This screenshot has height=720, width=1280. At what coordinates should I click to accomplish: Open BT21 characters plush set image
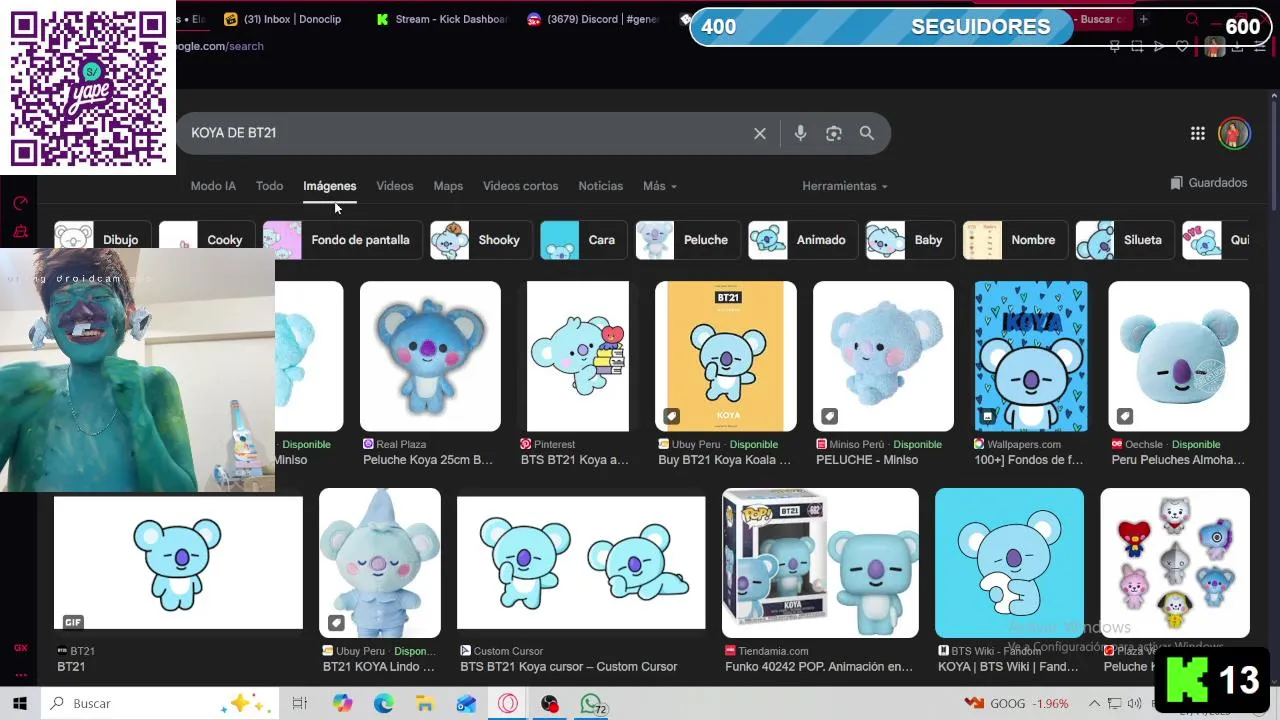[x=1175, y=563]
